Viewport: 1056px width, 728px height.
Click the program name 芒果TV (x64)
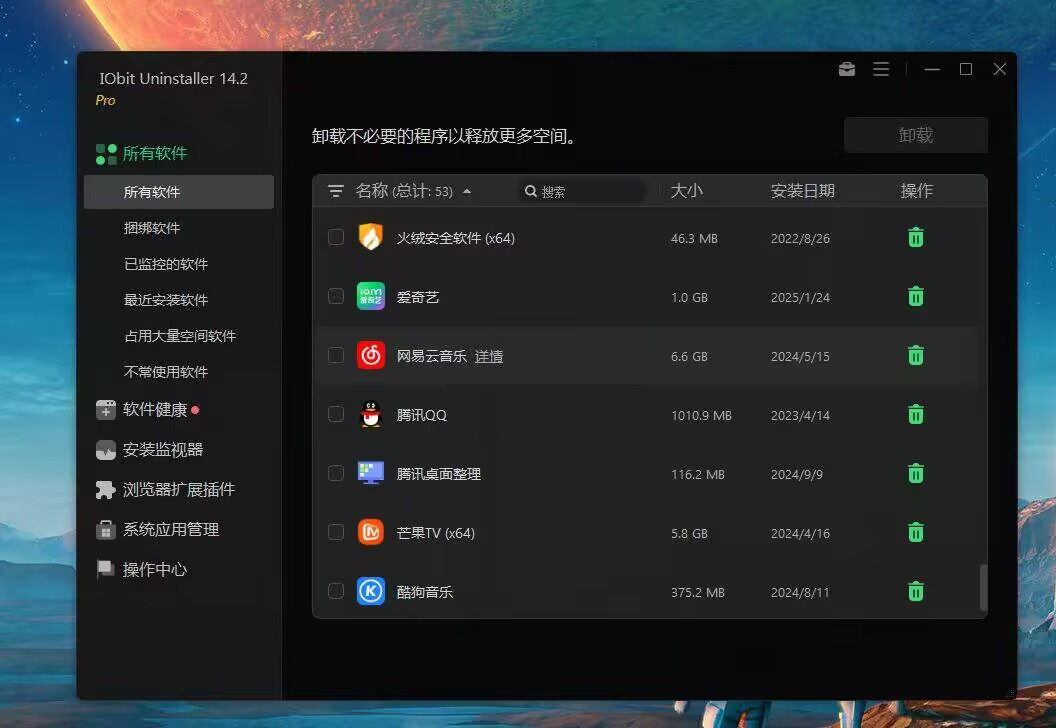pos(435,533)
